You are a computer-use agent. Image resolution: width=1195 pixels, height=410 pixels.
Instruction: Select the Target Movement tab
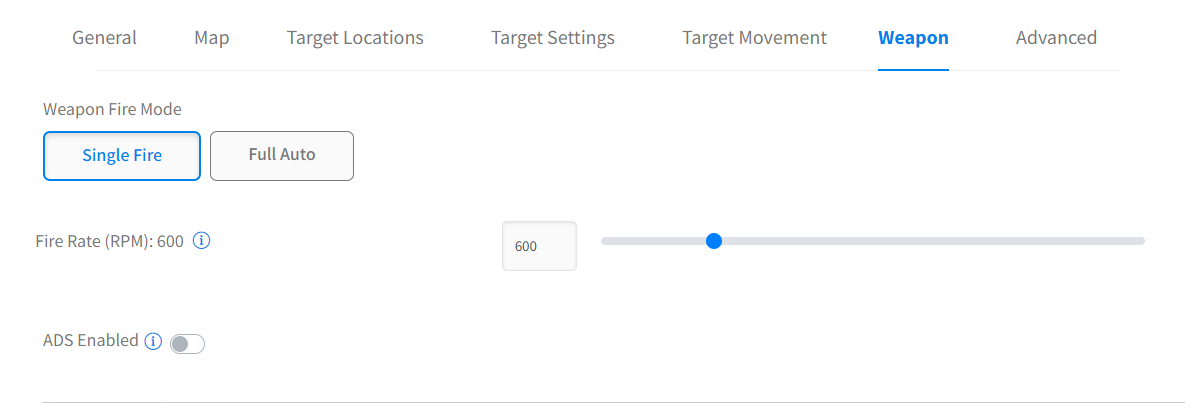point(754,38)
